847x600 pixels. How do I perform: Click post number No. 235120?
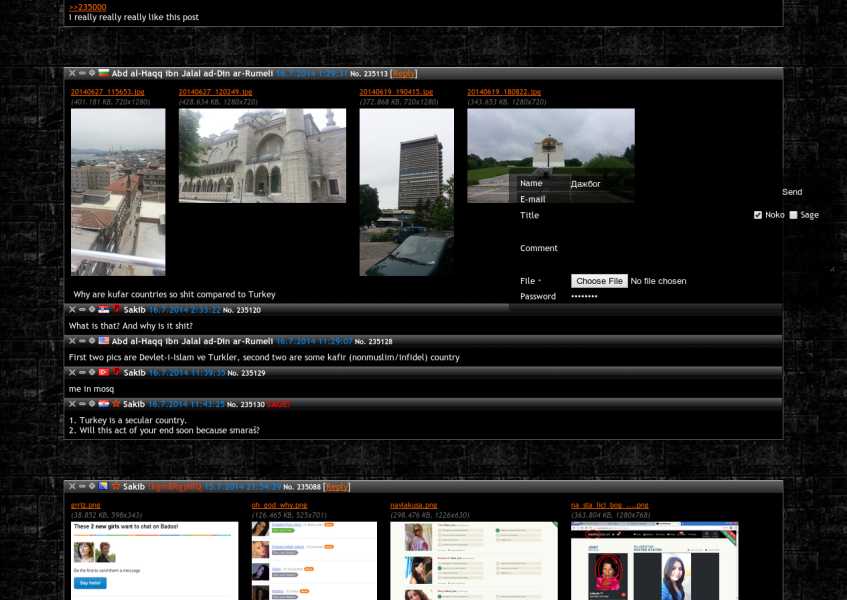point(242,310)
